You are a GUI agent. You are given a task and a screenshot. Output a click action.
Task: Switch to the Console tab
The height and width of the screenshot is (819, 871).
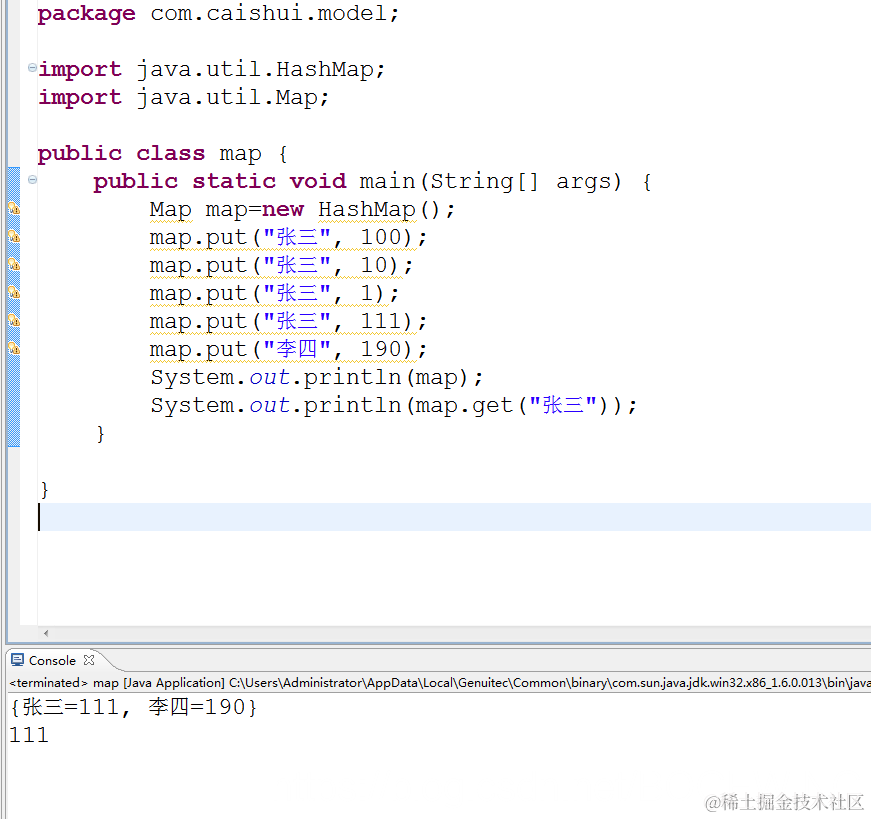click(52, 661)
